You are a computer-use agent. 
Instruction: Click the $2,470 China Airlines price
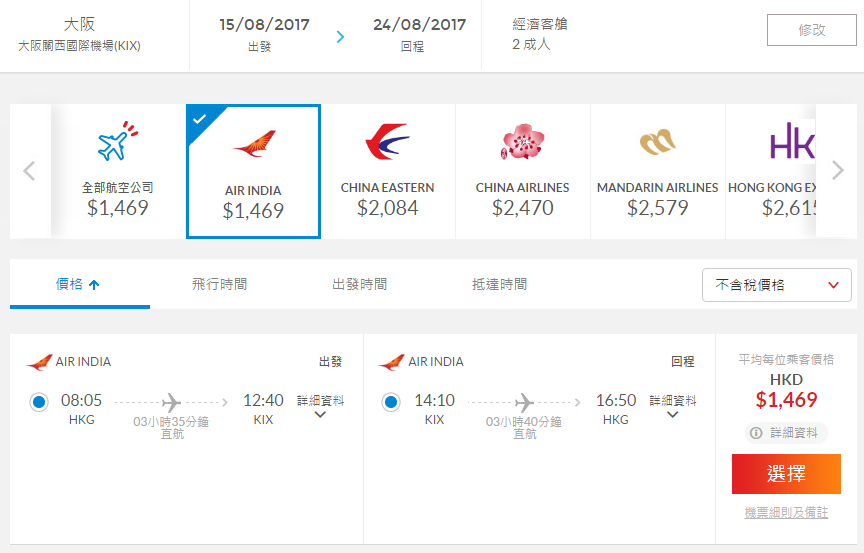click(x=522, y=208)
